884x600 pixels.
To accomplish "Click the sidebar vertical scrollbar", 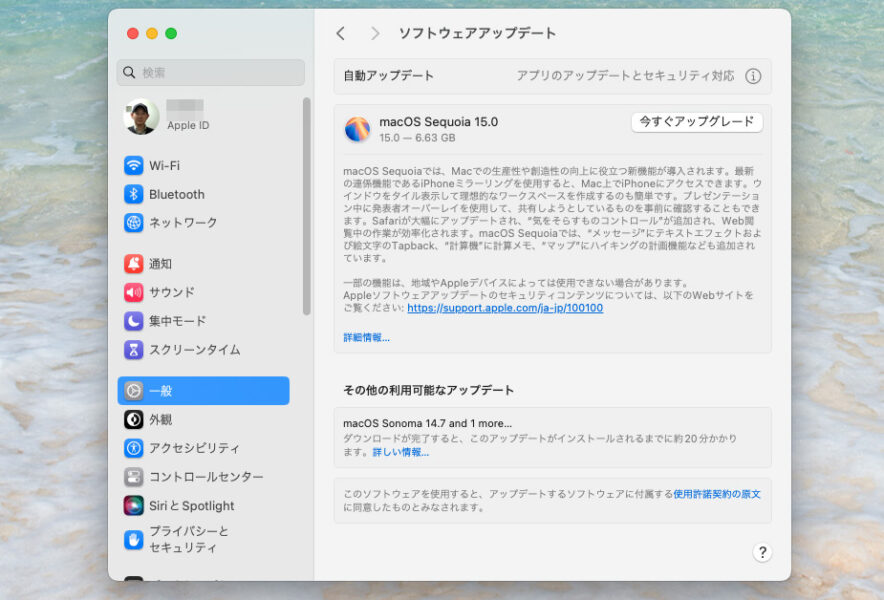I will (307, 206).
